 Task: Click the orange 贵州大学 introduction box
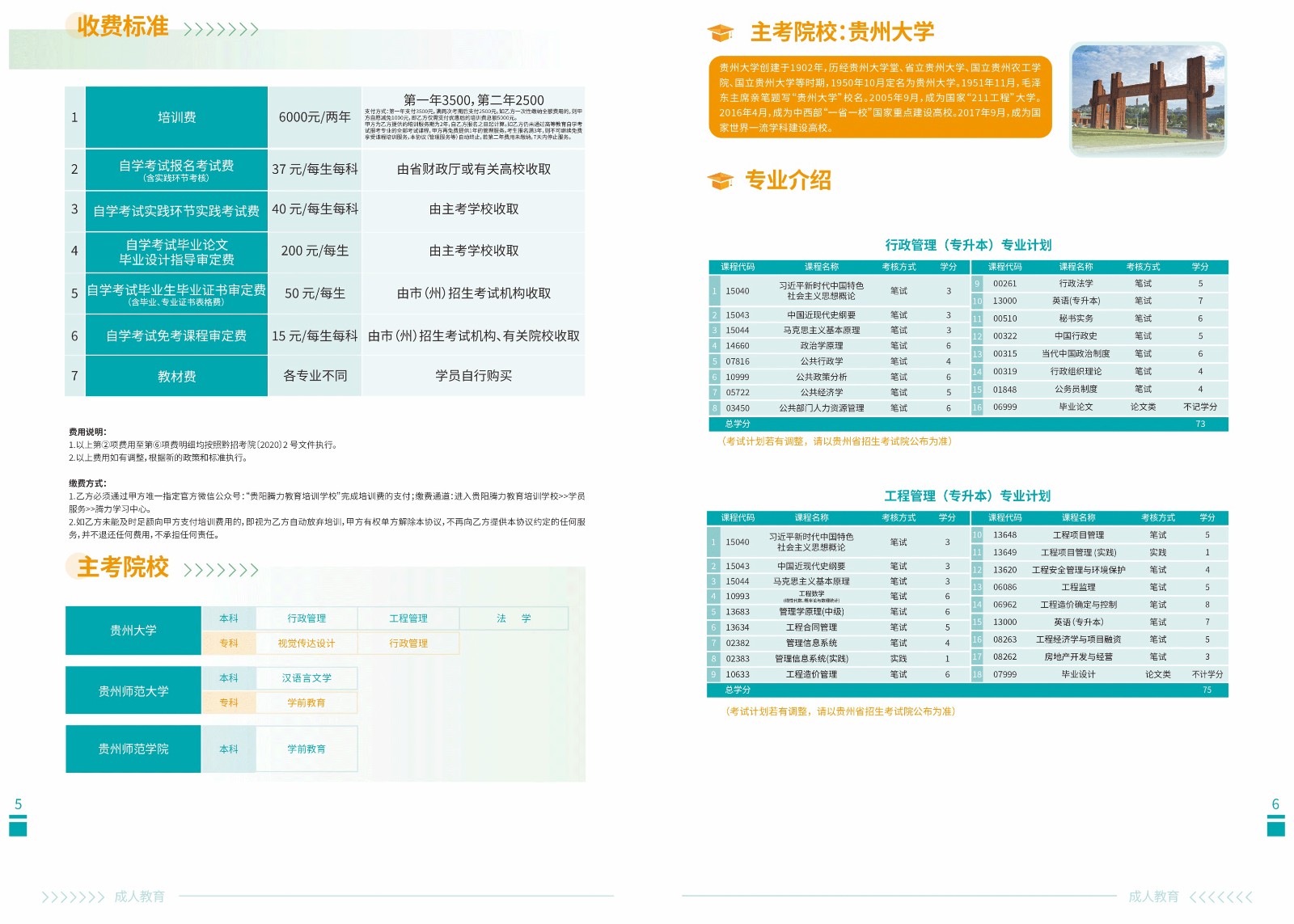pos(880,97)
